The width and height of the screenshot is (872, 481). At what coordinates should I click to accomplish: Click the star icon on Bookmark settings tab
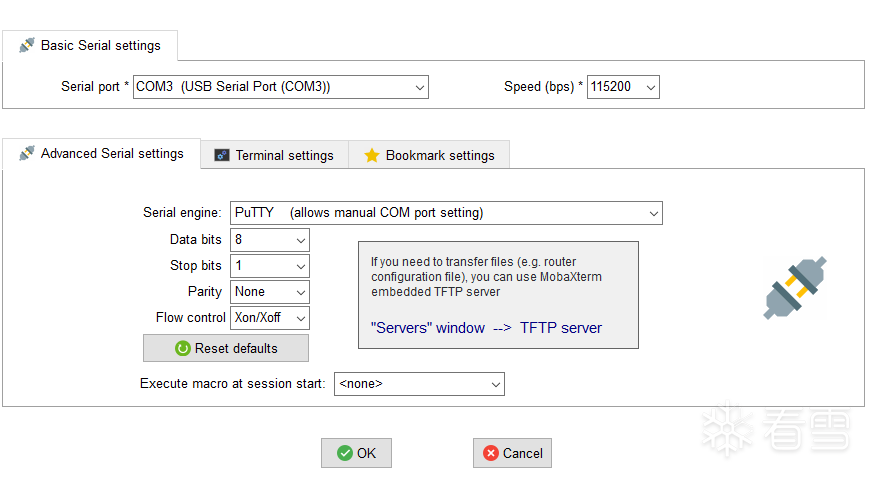pos(372,155)
